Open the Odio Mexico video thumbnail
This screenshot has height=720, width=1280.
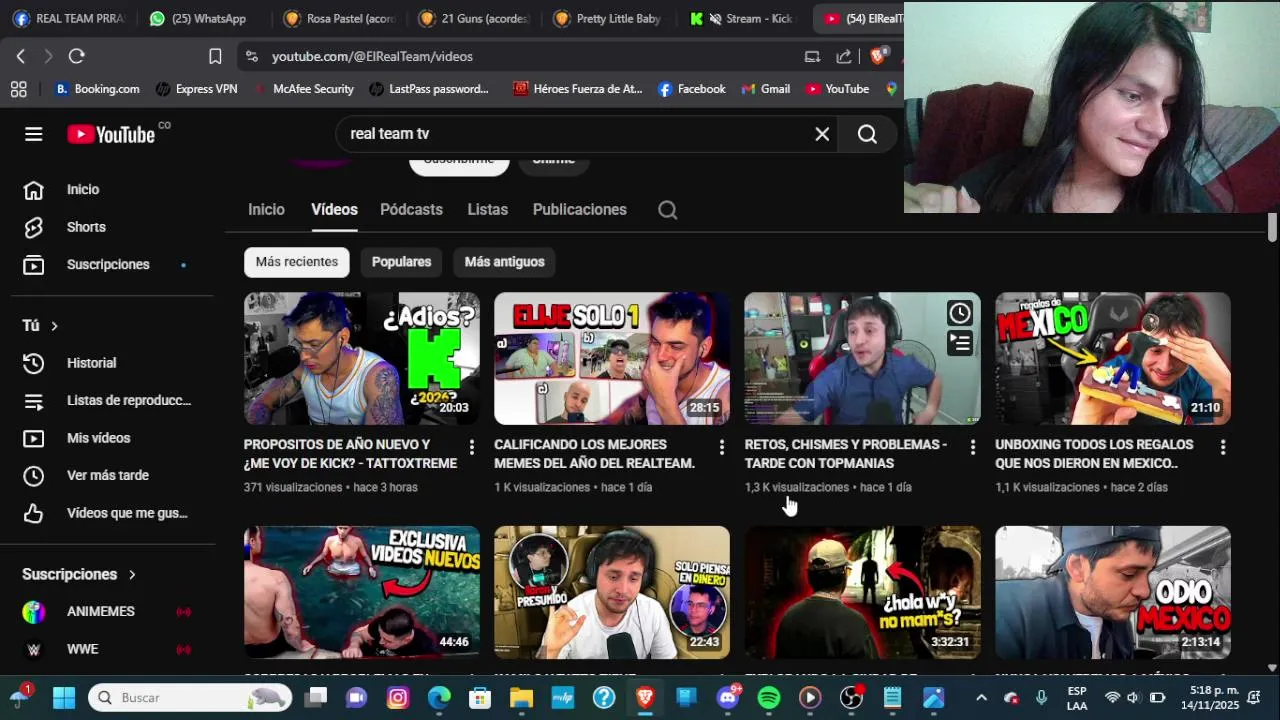point(1113,592)
